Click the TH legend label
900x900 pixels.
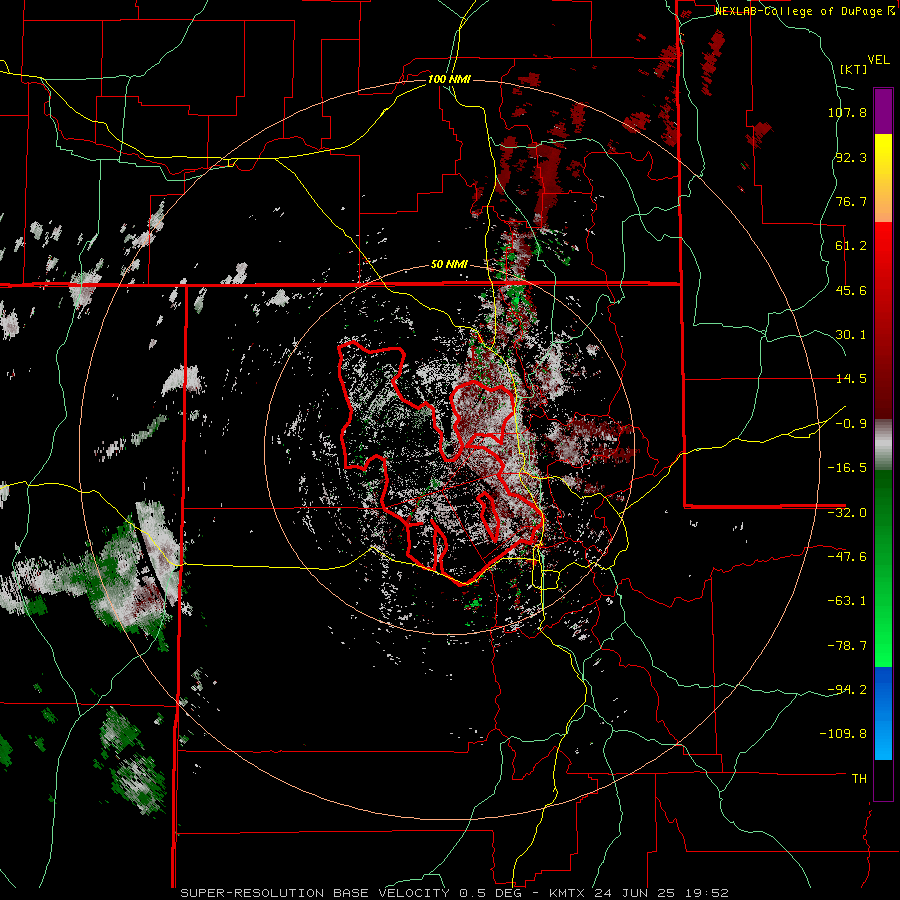tap(859, 778)
